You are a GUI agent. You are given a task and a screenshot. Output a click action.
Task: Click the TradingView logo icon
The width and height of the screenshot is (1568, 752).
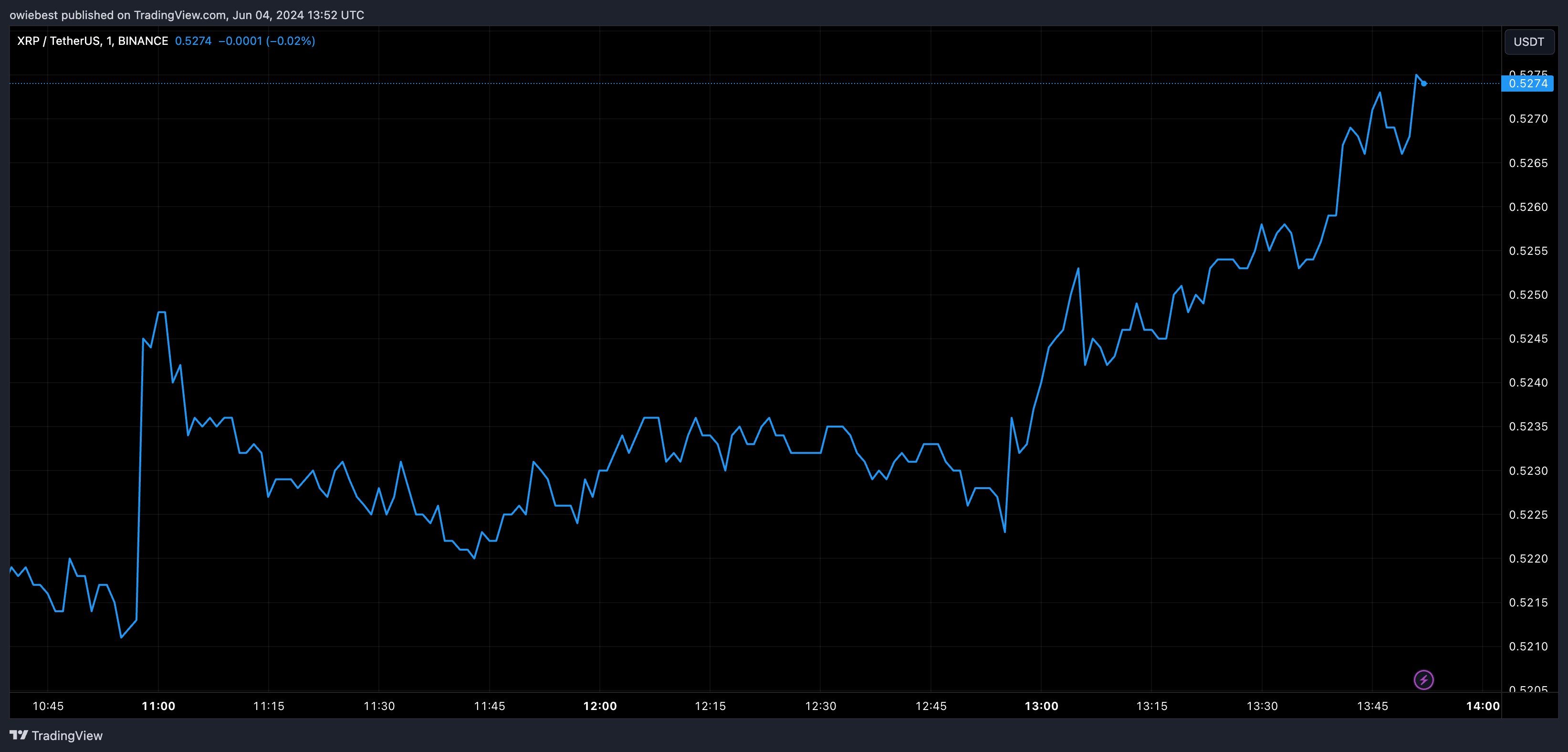[19, 735]
